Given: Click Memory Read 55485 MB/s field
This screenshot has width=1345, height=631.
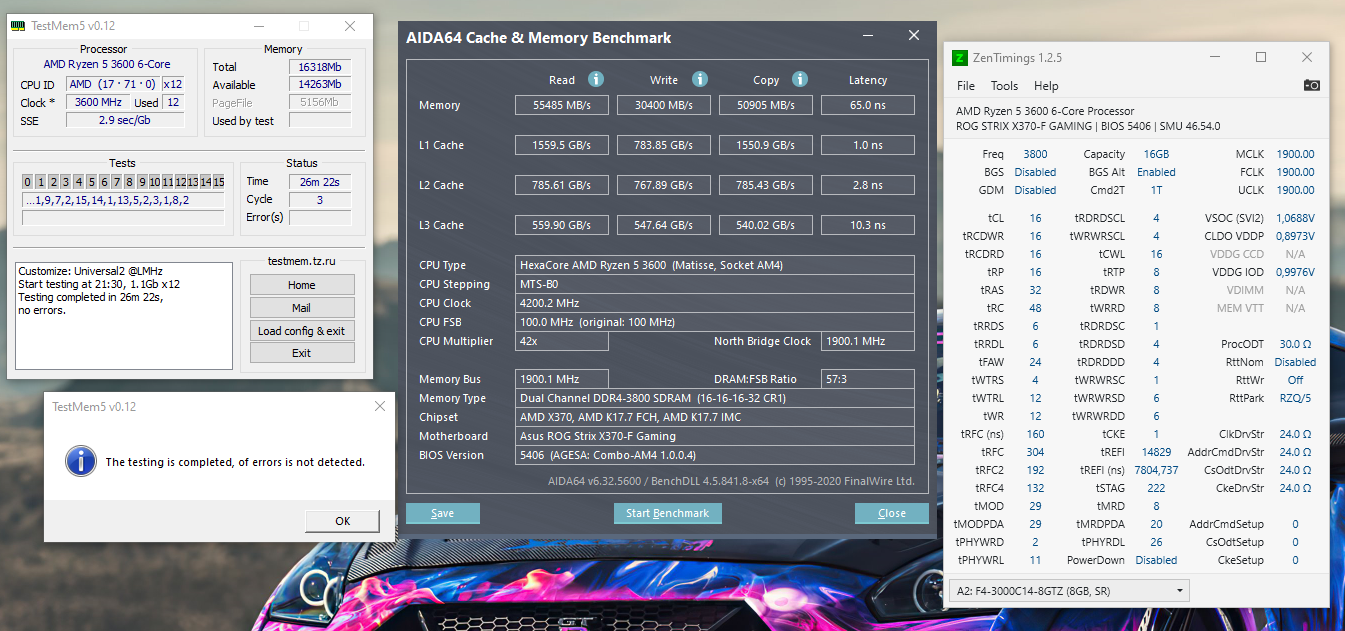Looking at the screenshot, I should coord(562,105).
